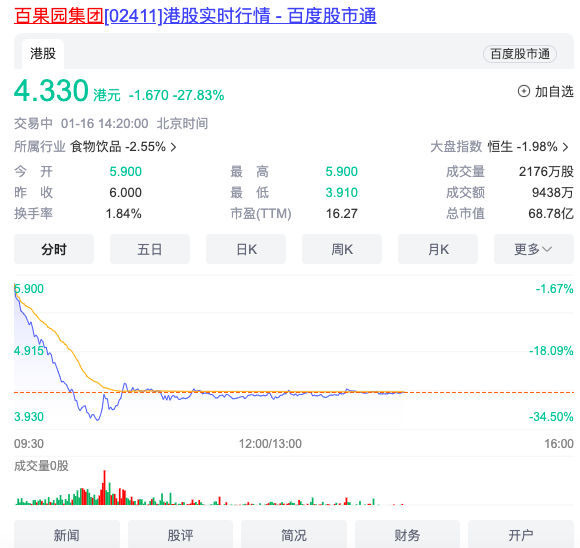580x548 pixels.
Task: Click the 最低 value 3.910
Action: pyautogui.click(x=341, y=192)
